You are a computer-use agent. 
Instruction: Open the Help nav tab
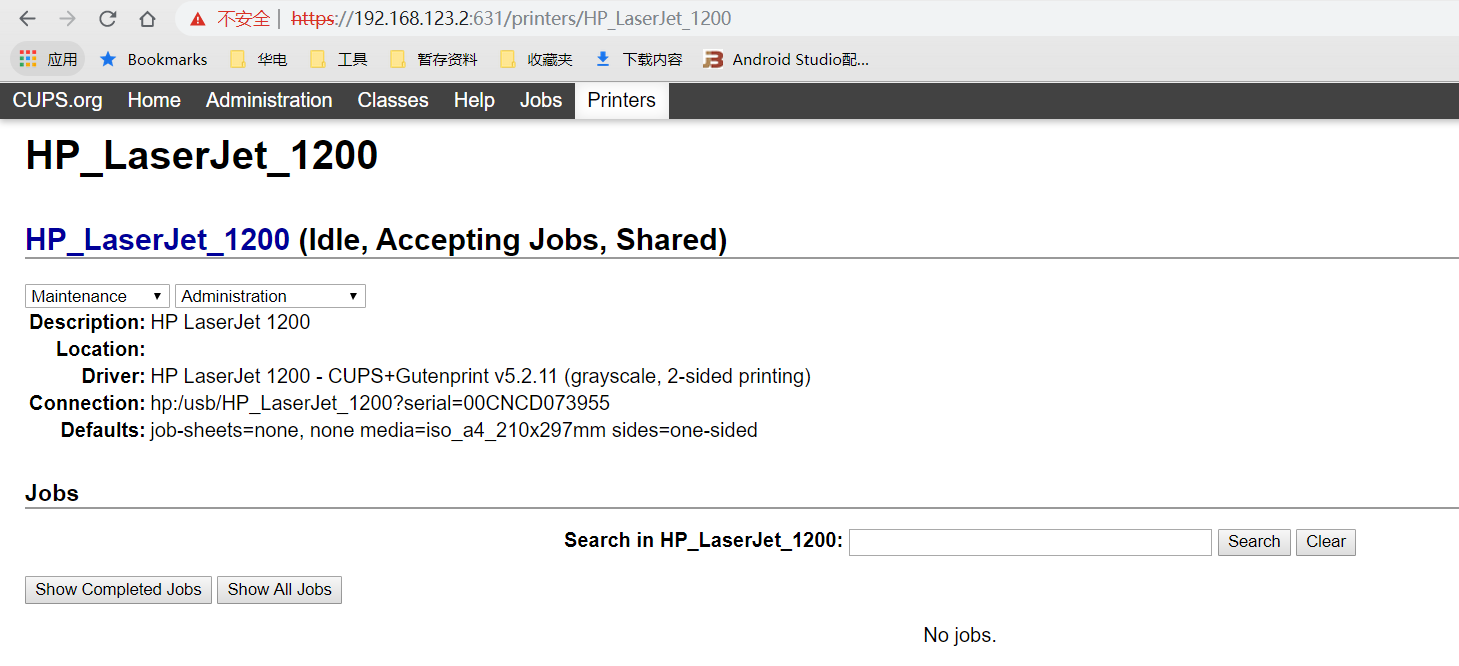[474, 100]
